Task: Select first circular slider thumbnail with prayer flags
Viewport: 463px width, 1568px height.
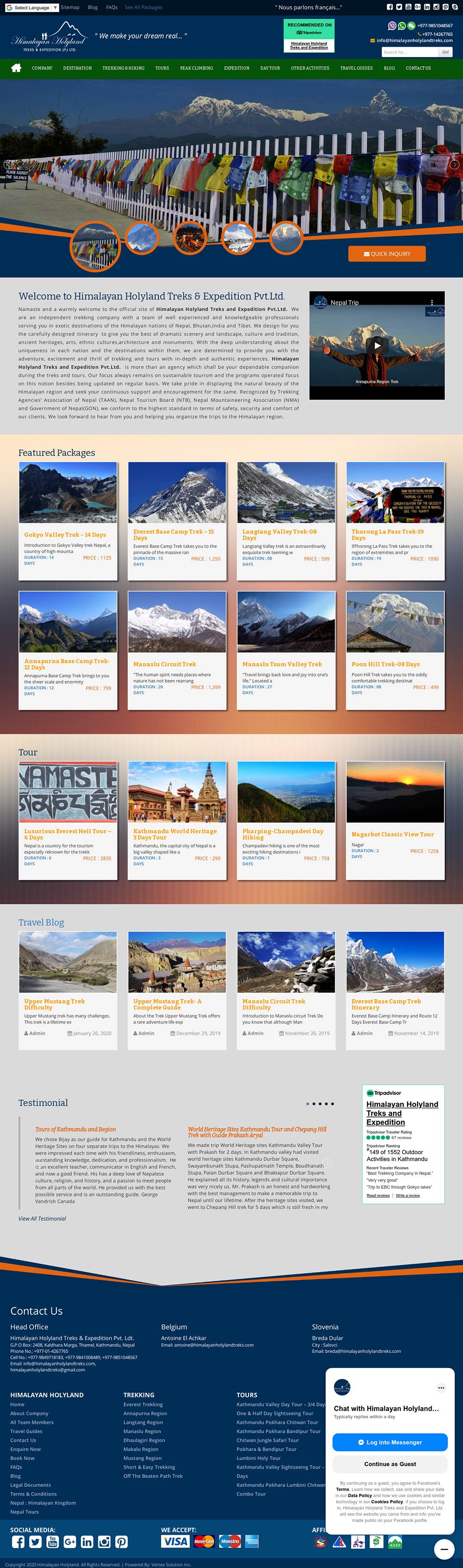Action: click(x=95, y=246)
